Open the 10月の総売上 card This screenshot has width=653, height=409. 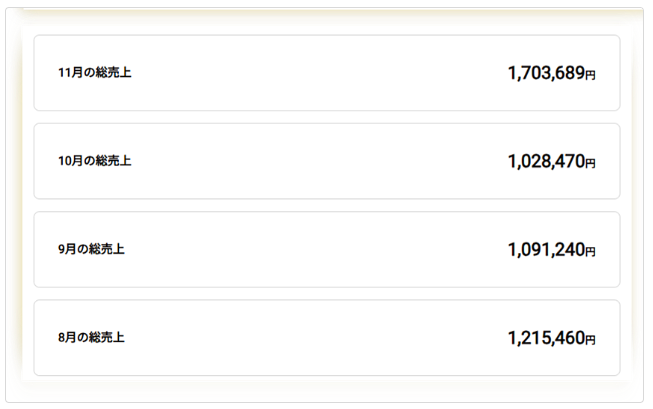pyautogui.click(x=326, y=161)
